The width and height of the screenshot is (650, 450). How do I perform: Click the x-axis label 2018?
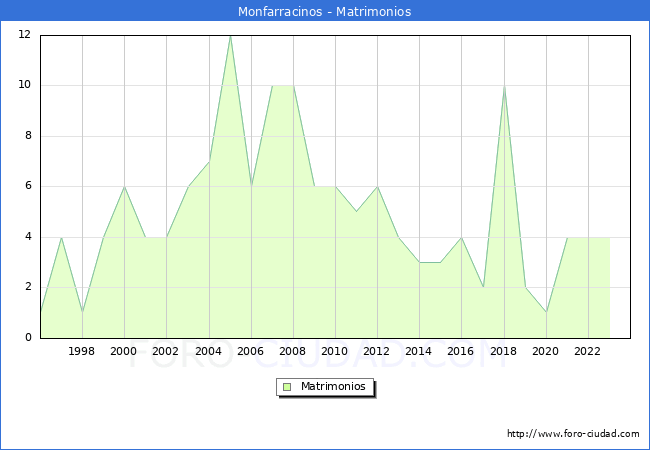coord(503,351)
